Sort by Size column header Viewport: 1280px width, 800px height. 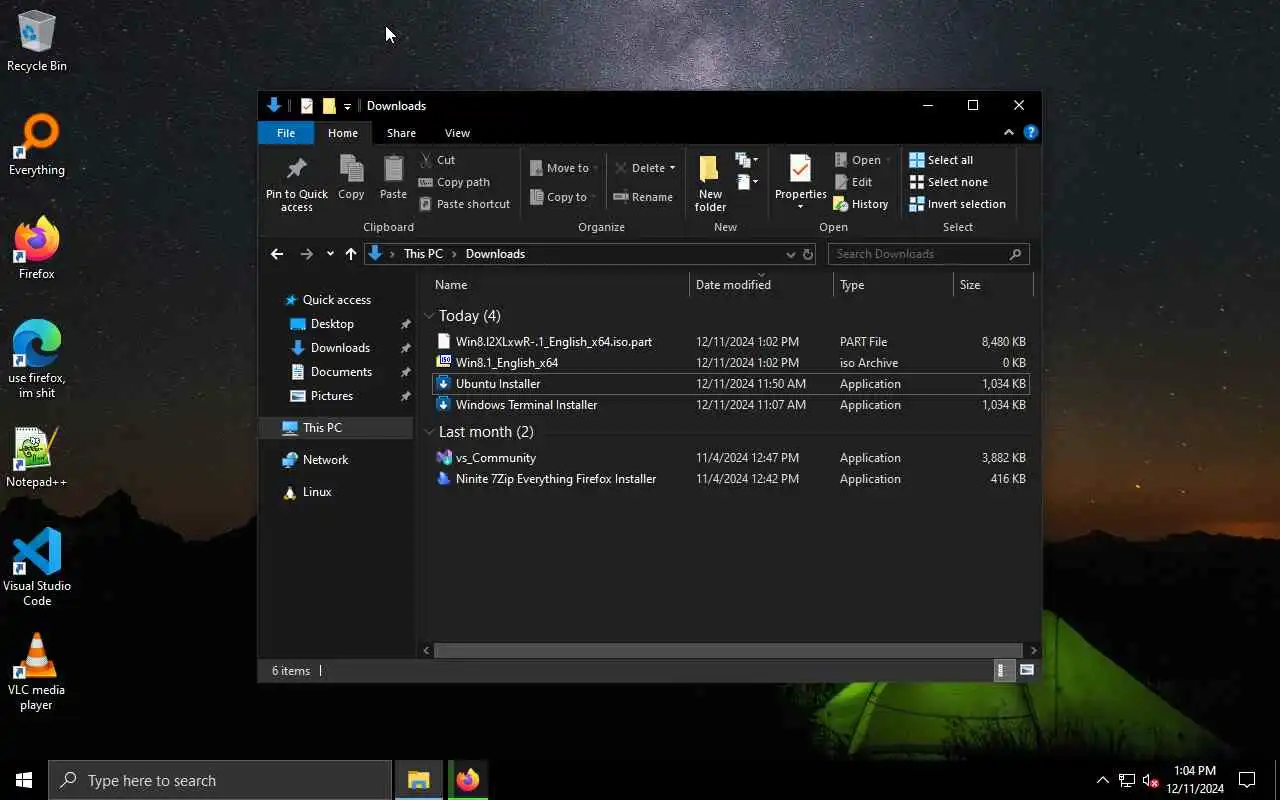coord(993,285)
